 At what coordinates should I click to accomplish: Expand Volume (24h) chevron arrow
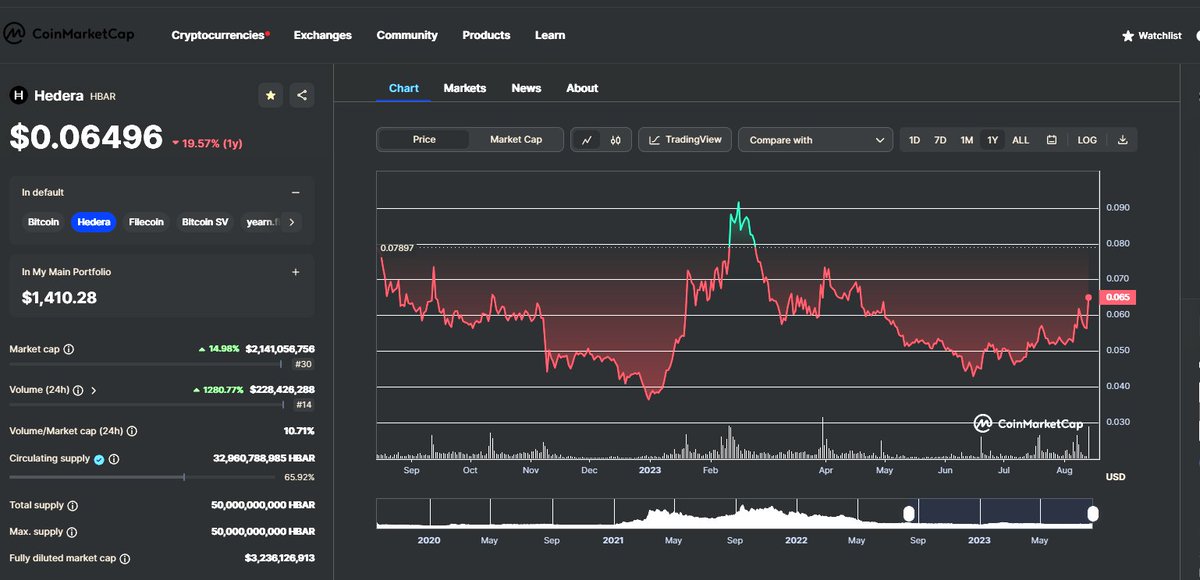94,390
